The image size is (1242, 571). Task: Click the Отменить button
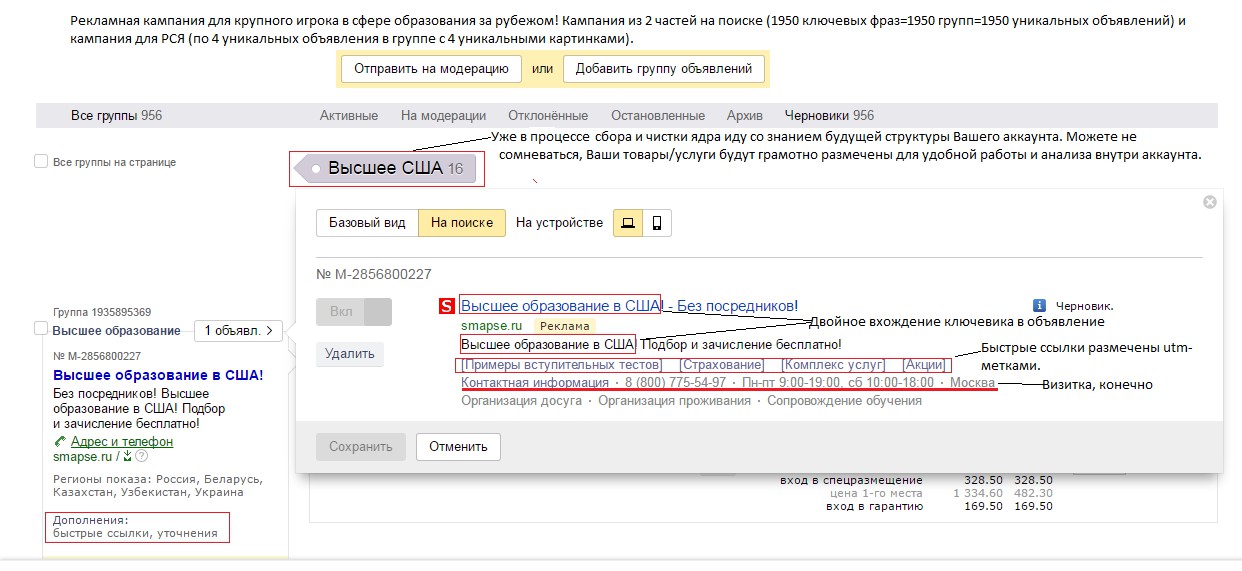pos(458,446)
